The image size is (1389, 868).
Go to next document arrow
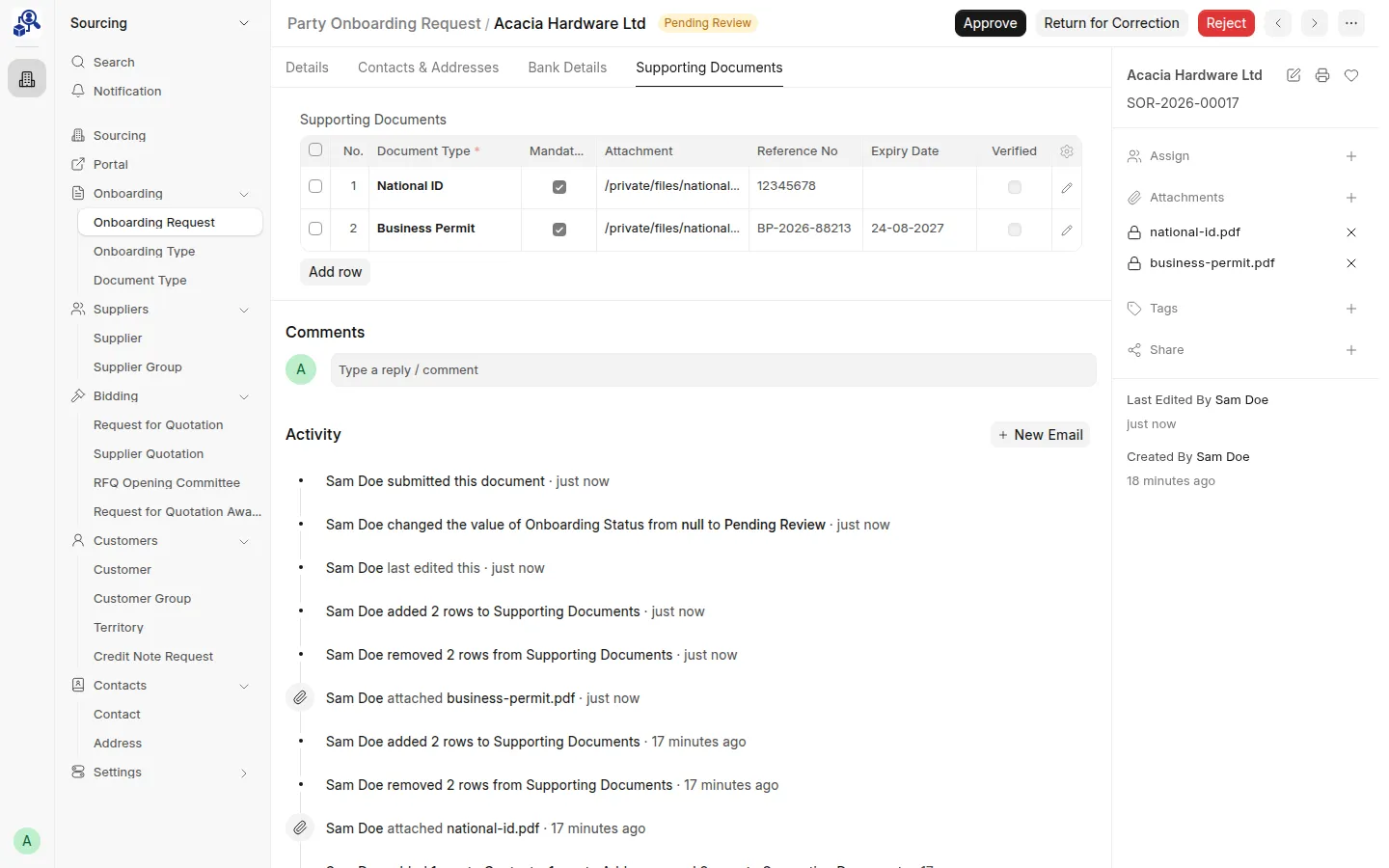(1314, 23)
